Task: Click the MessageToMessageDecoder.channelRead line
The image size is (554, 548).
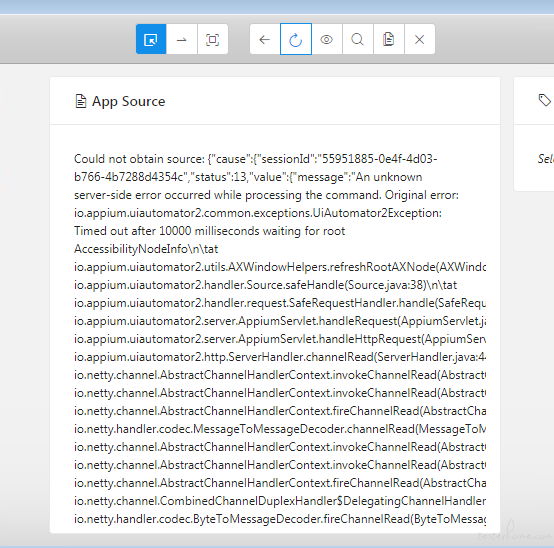Action: (x=280, y=429)
